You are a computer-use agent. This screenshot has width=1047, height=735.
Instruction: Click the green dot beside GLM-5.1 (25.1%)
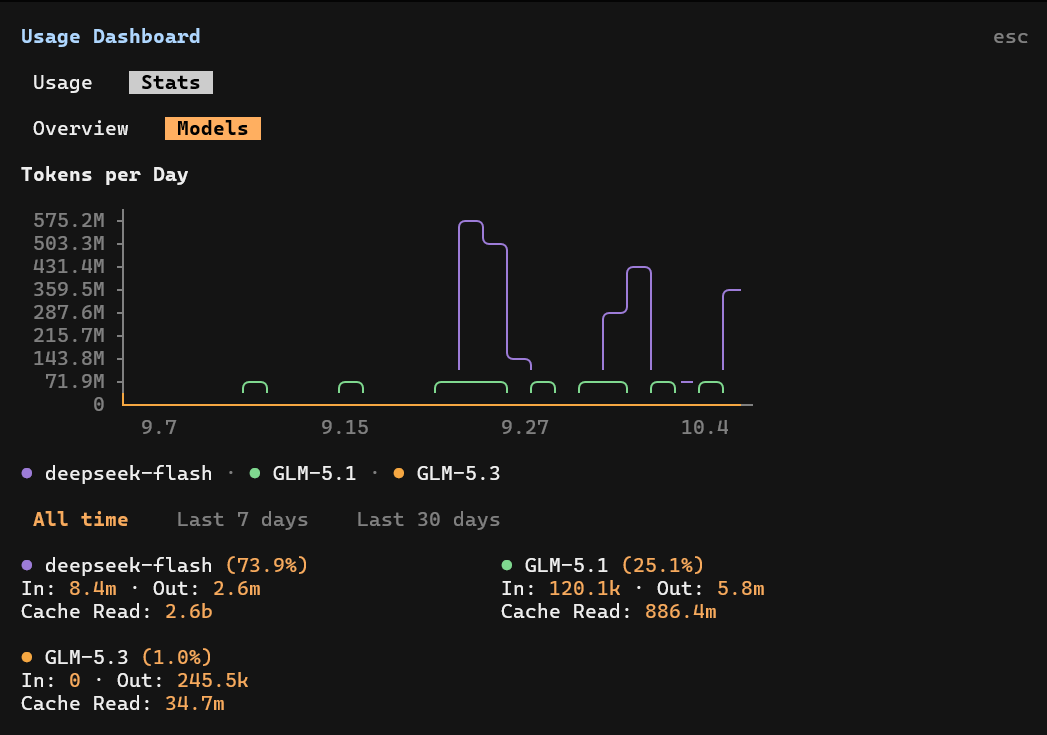tap(507, 565)
